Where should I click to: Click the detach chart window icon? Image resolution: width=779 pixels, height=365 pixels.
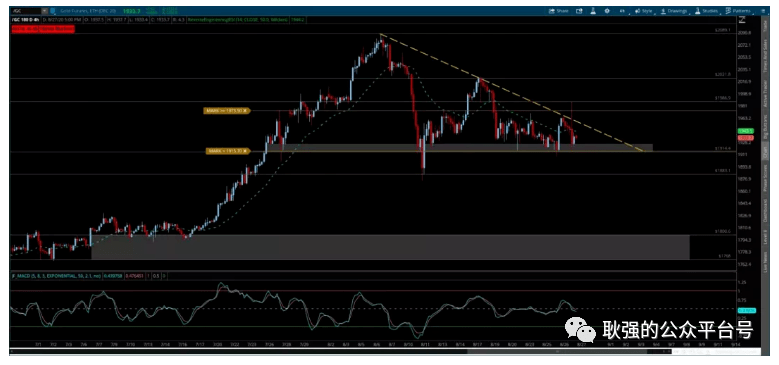[579, 10]
